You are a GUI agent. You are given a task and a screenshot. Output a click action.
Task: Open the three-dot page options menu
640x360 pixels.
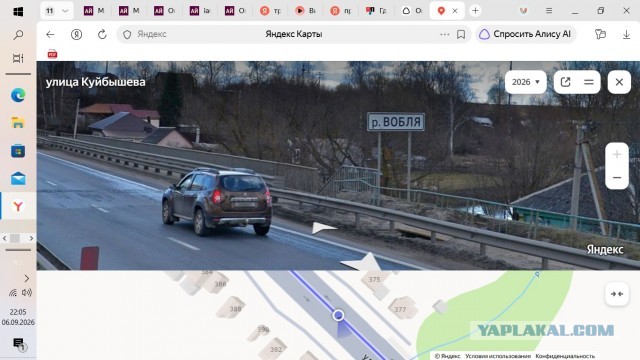[x=444, y=34]
